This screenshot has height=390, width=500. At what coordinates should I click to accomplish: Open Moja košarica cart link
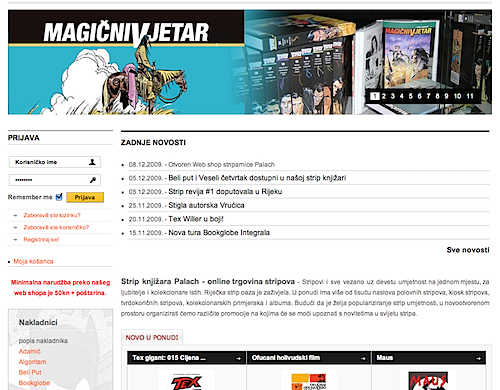point(33,261)
